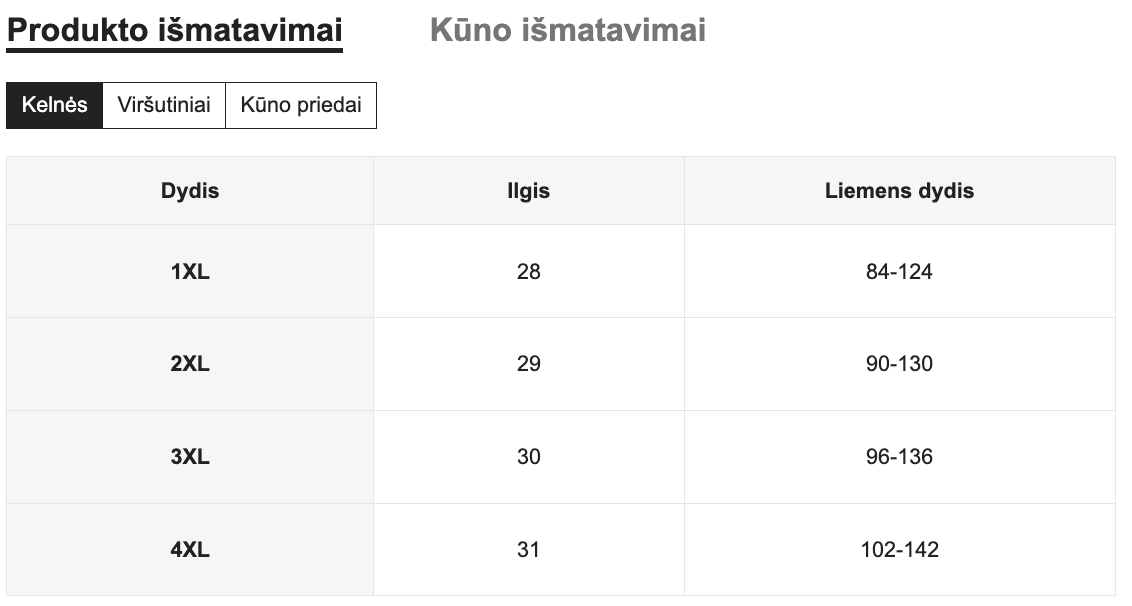Click the waist size 90-130 cell
The width and height of the screenshot is (1132, 606).
899,364
